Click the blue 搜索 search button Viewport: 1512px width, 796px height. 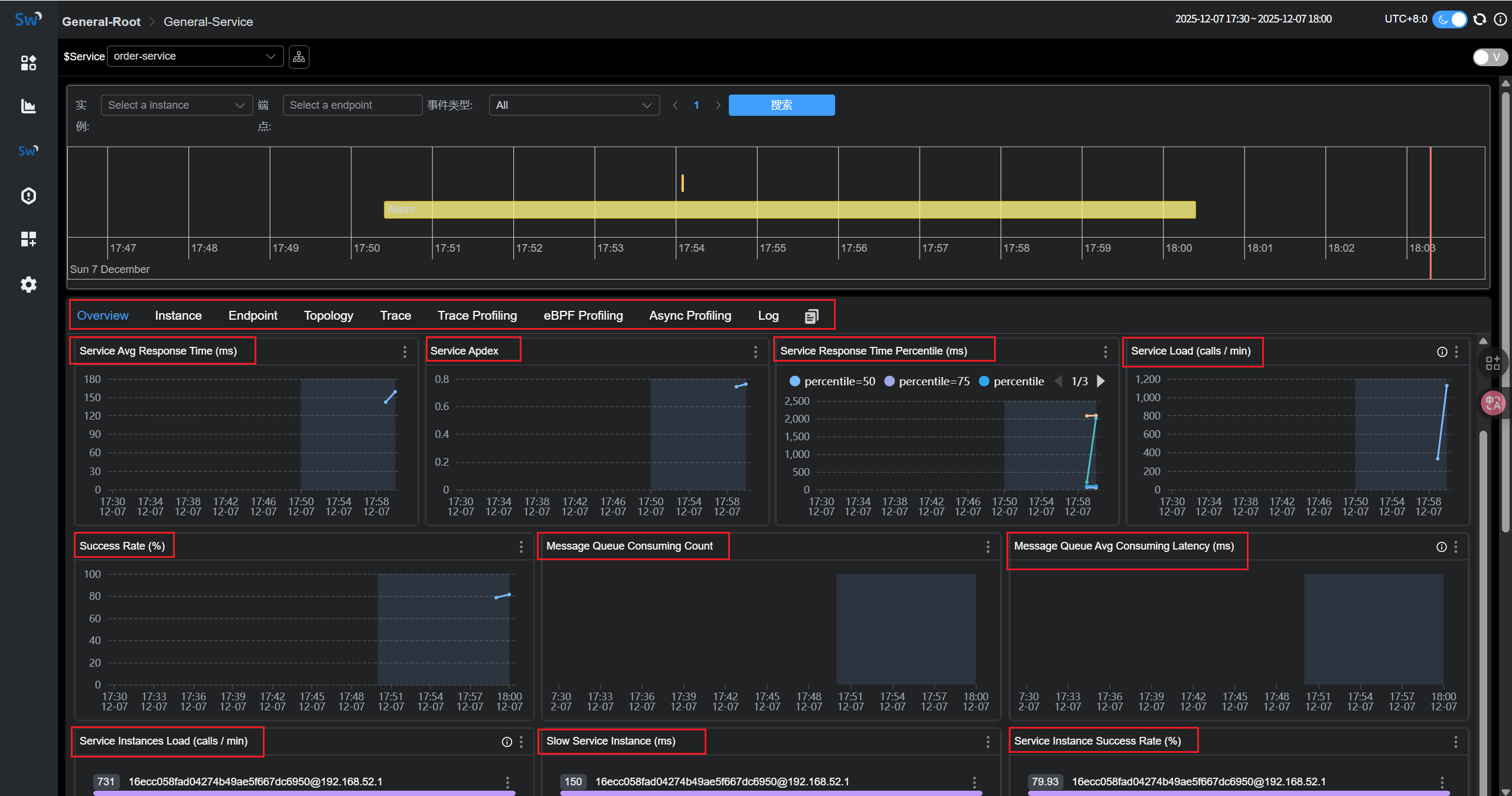point(781,105)
